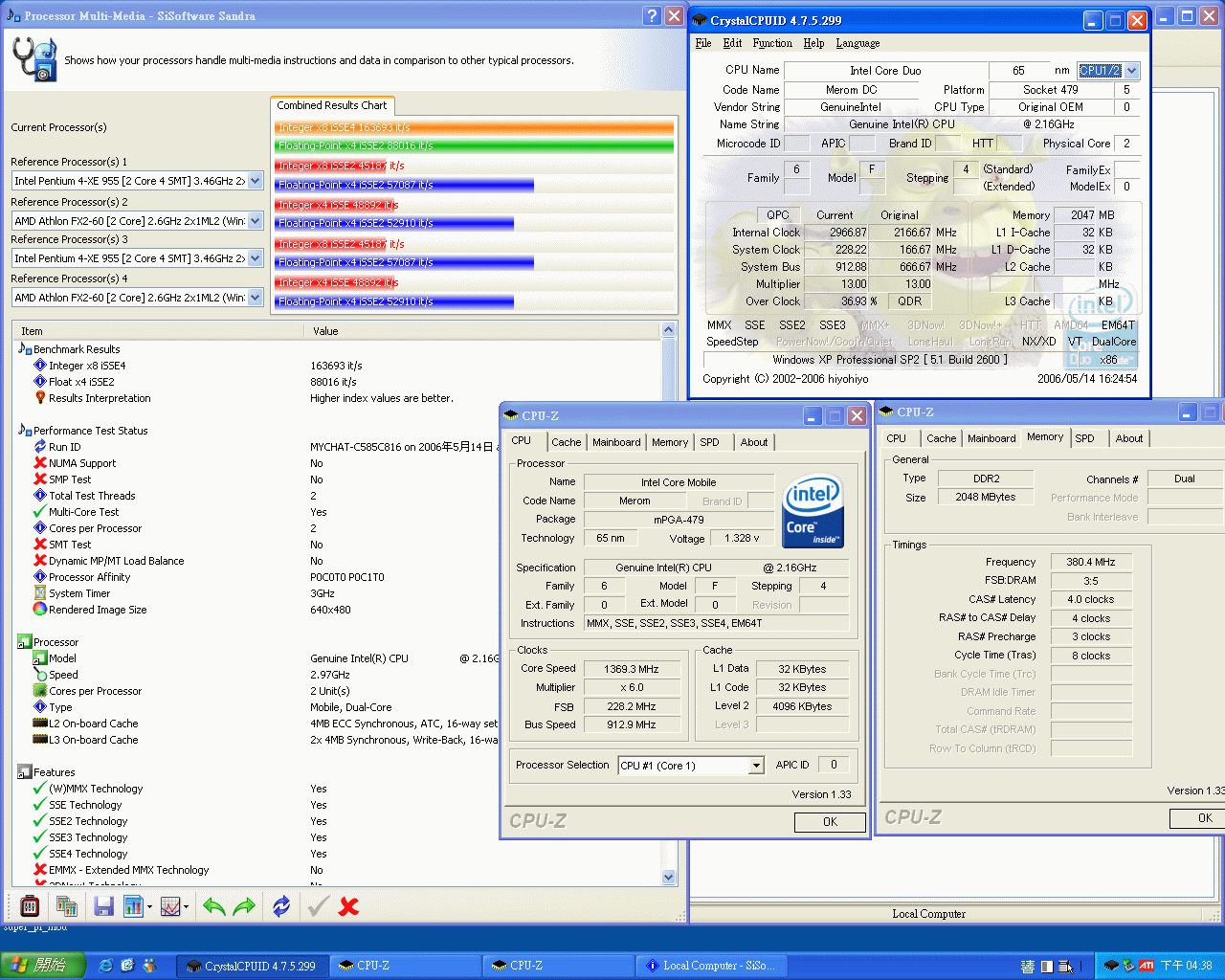The image size is (1225, 980).
Task: Launch Internet Explorer from quick launch
Action: (106, 966)
